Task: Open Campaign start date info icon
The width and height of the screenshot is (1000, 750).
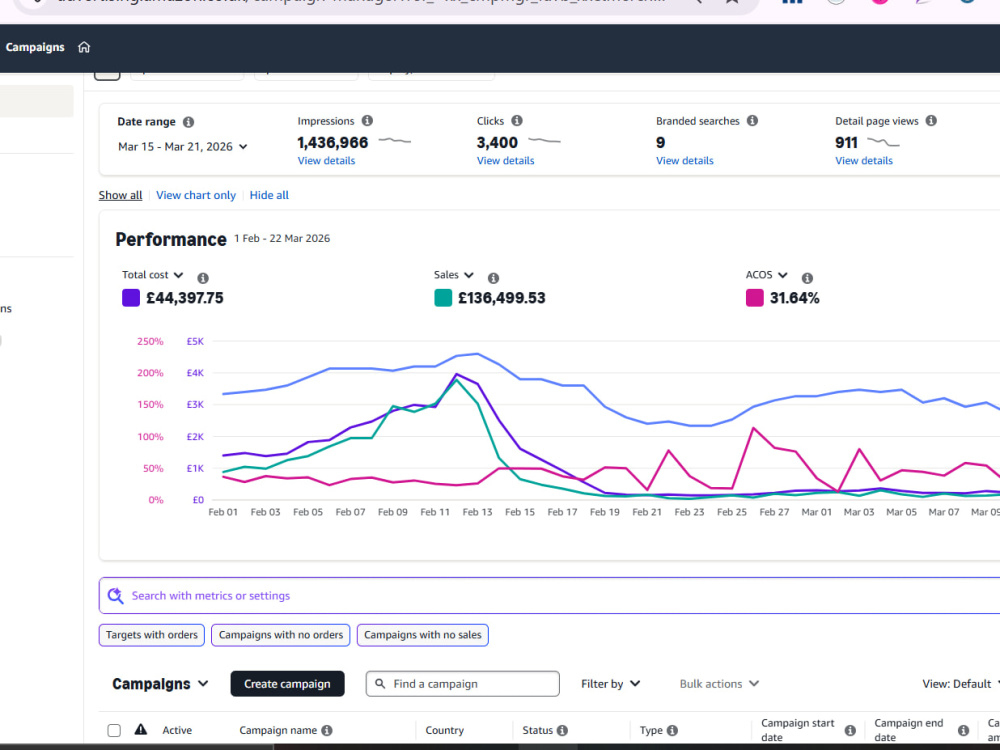Action: [x=850, y=730]
